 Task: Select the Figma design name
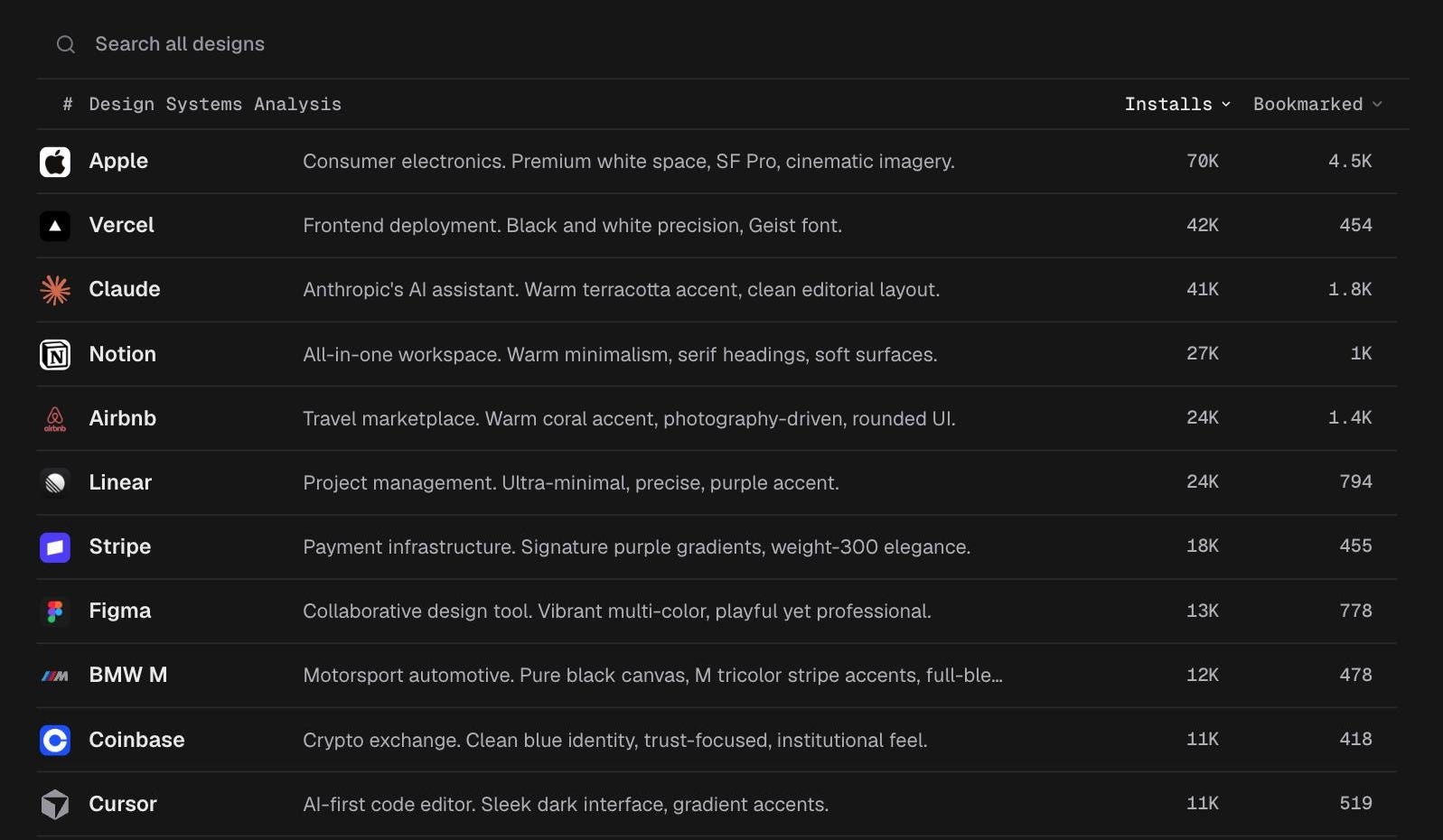coord(119,611)
